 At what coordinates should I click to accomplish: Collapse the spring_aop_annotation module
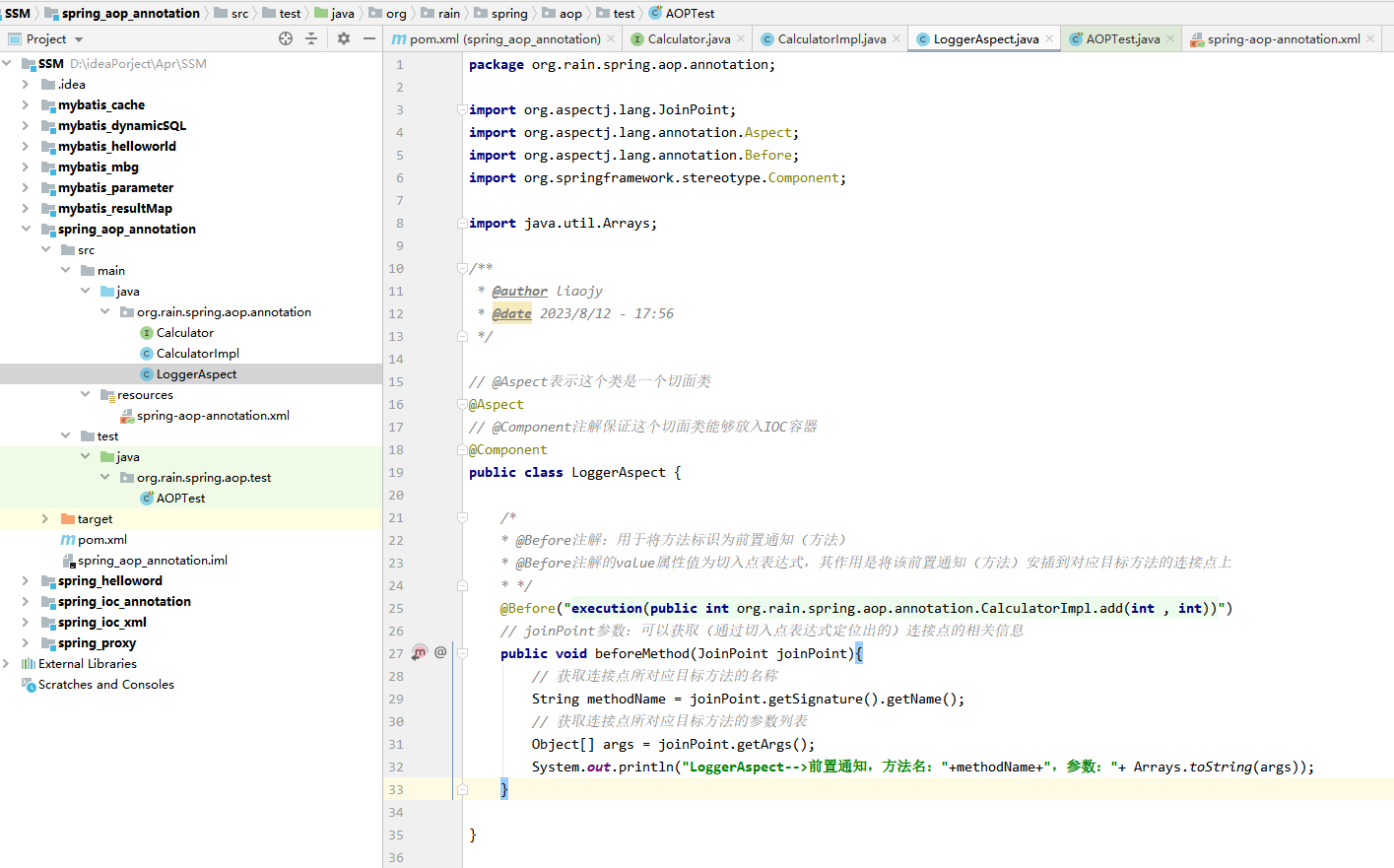click(26, 230)
